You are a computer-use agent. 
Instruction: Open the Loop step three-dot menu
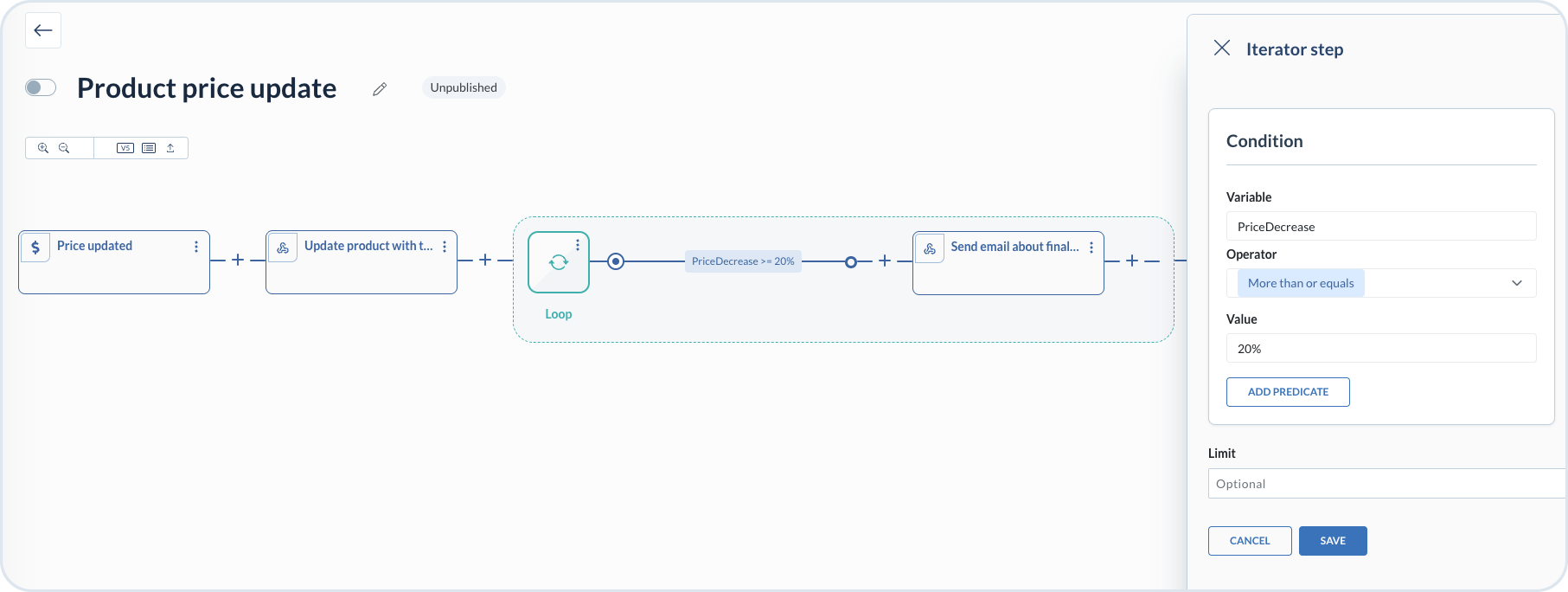(578, 245)
